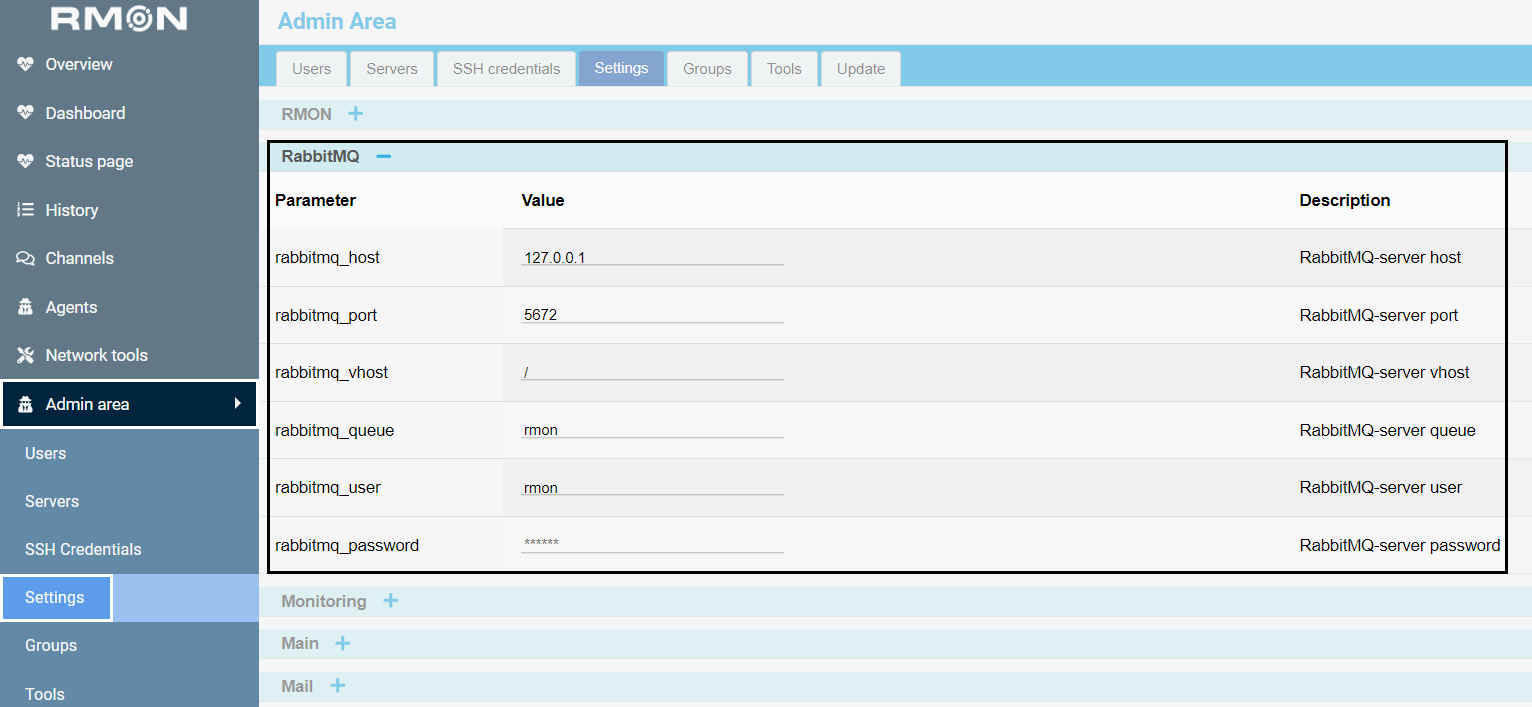Open Channels using the chat icon
Image resolution: width=1532 pixels, height=707 pixels.
(24, 258)
